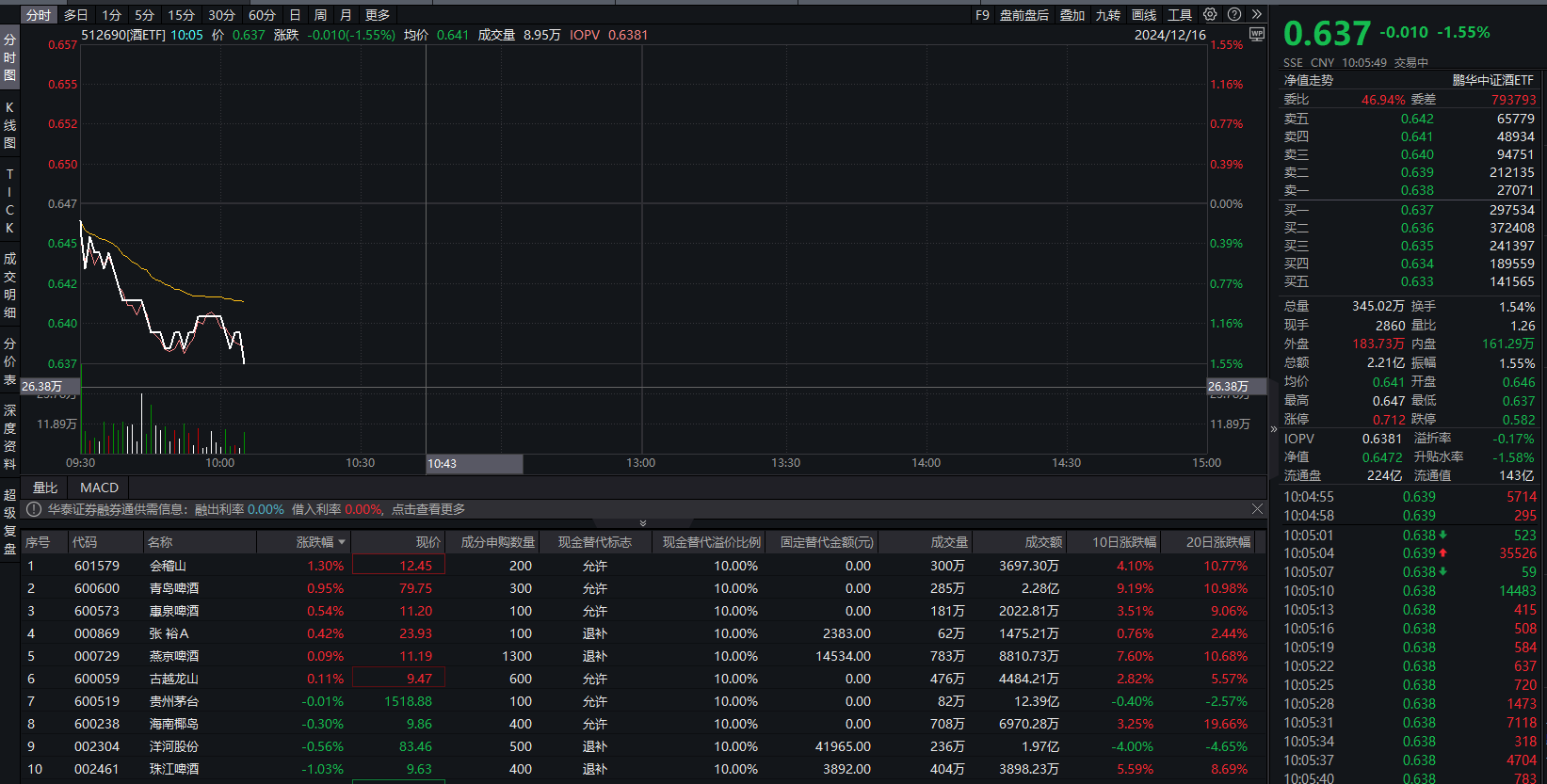Open K线图 from left sidebar

point(9,125)
